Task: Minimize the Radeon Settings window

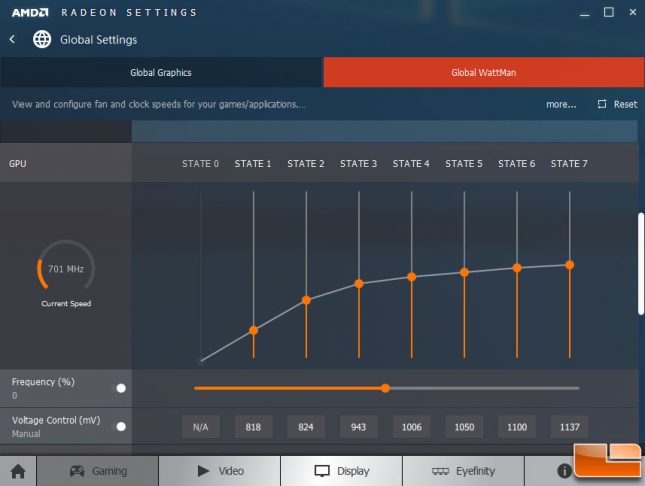Action: click(x=585, y=14)
